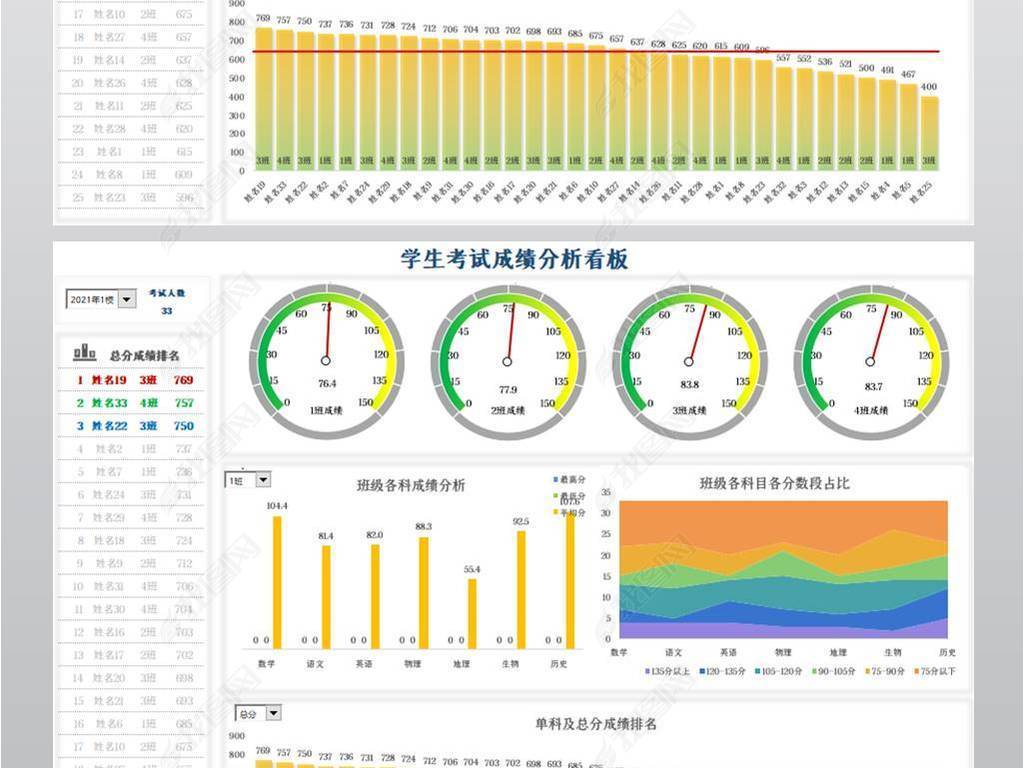
Task: Select first-place row 姓名19 in ranking
Action: [131, 380]
